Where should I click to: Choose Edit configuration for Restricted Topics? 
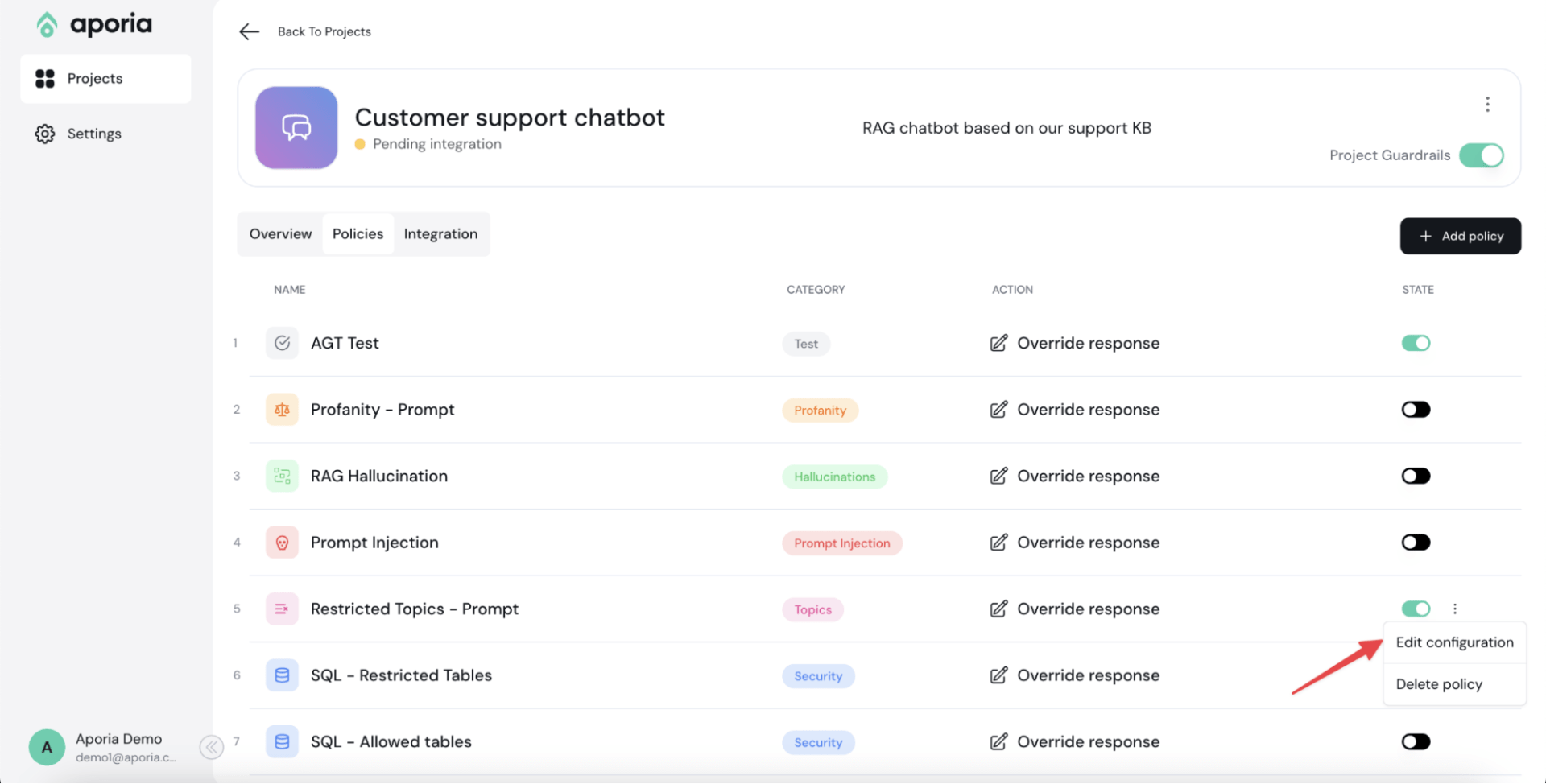[x=1454, y=642]
